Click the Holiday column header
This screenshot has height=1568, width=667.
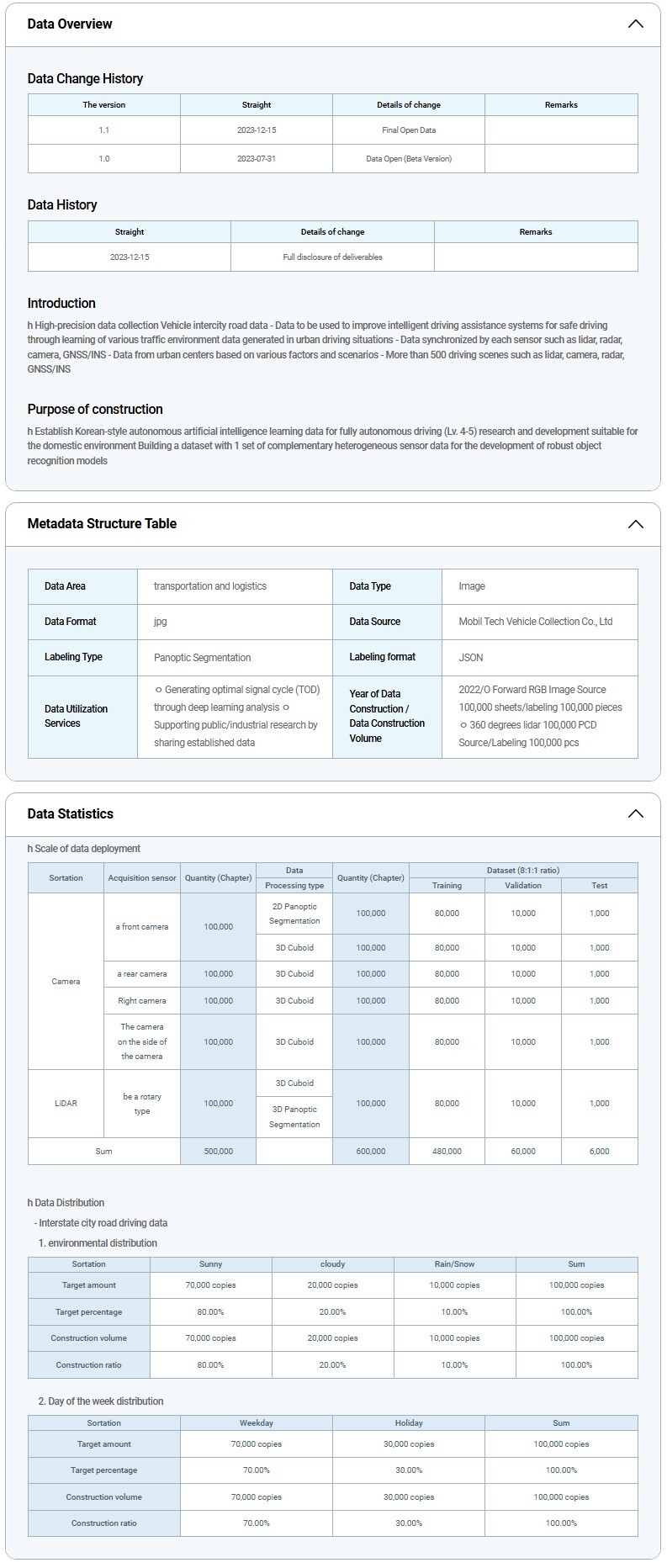409,1422
